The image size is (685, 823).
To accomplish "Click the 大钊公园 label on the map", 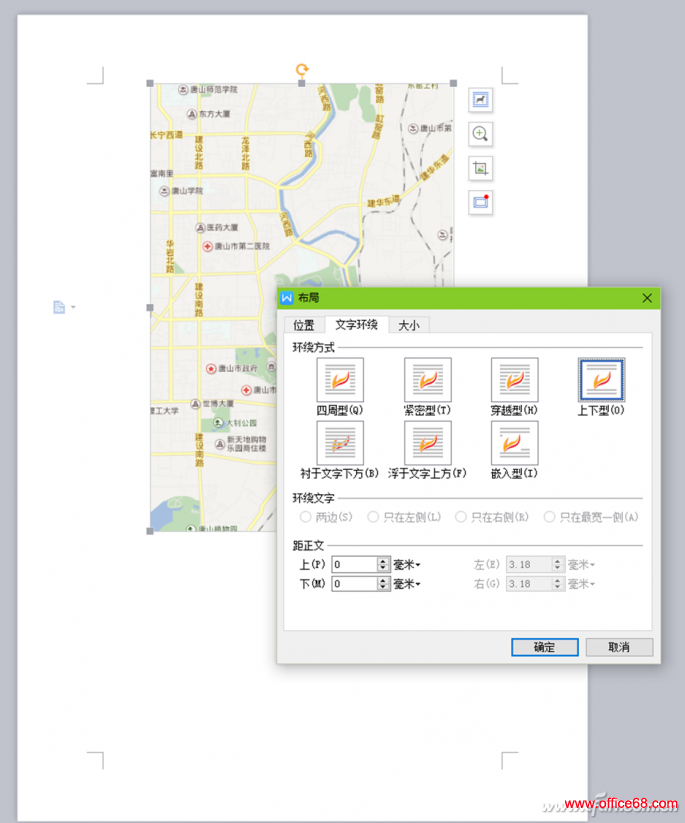I will click(241, 423).
